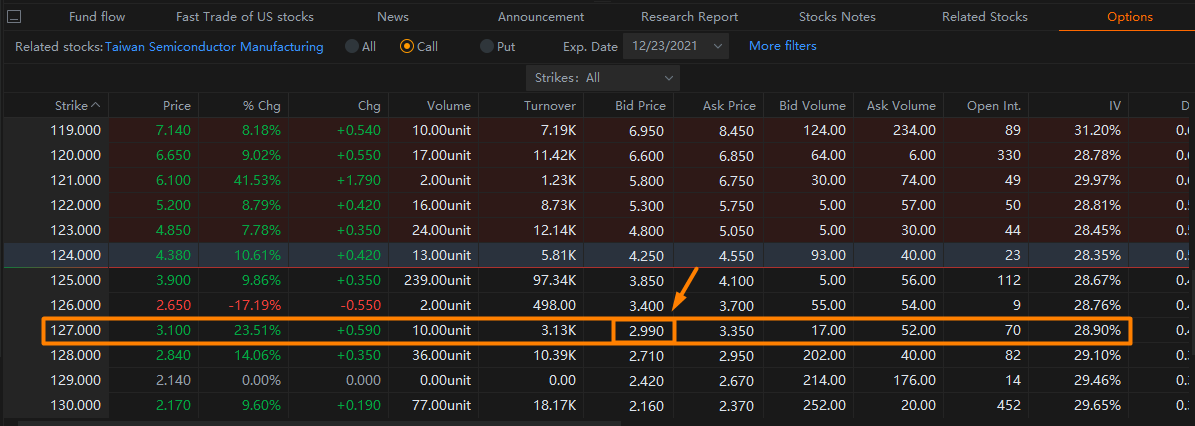This screenshot has height=426, width=1195.
Task: Click the panel collapse icon at top-left
Action: tap(15, 17)
